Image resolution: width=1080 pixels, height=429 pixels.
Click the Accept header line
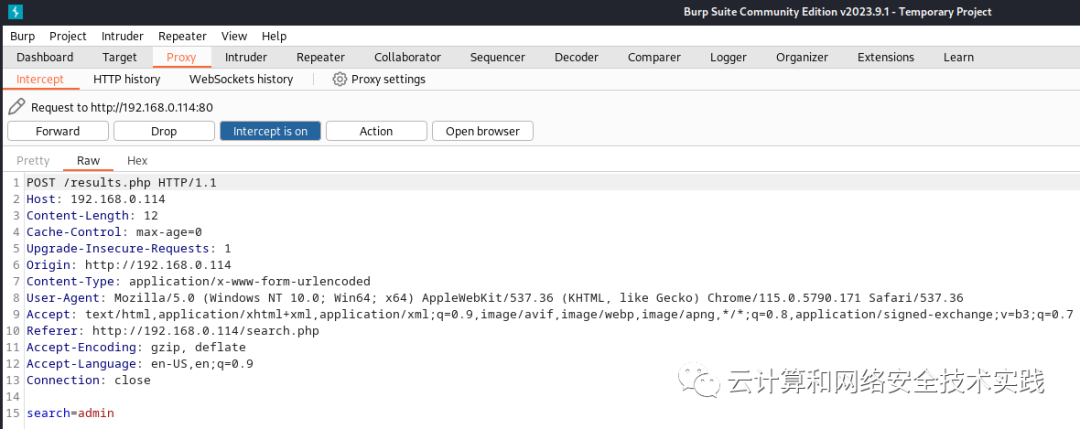pos(550,315)
